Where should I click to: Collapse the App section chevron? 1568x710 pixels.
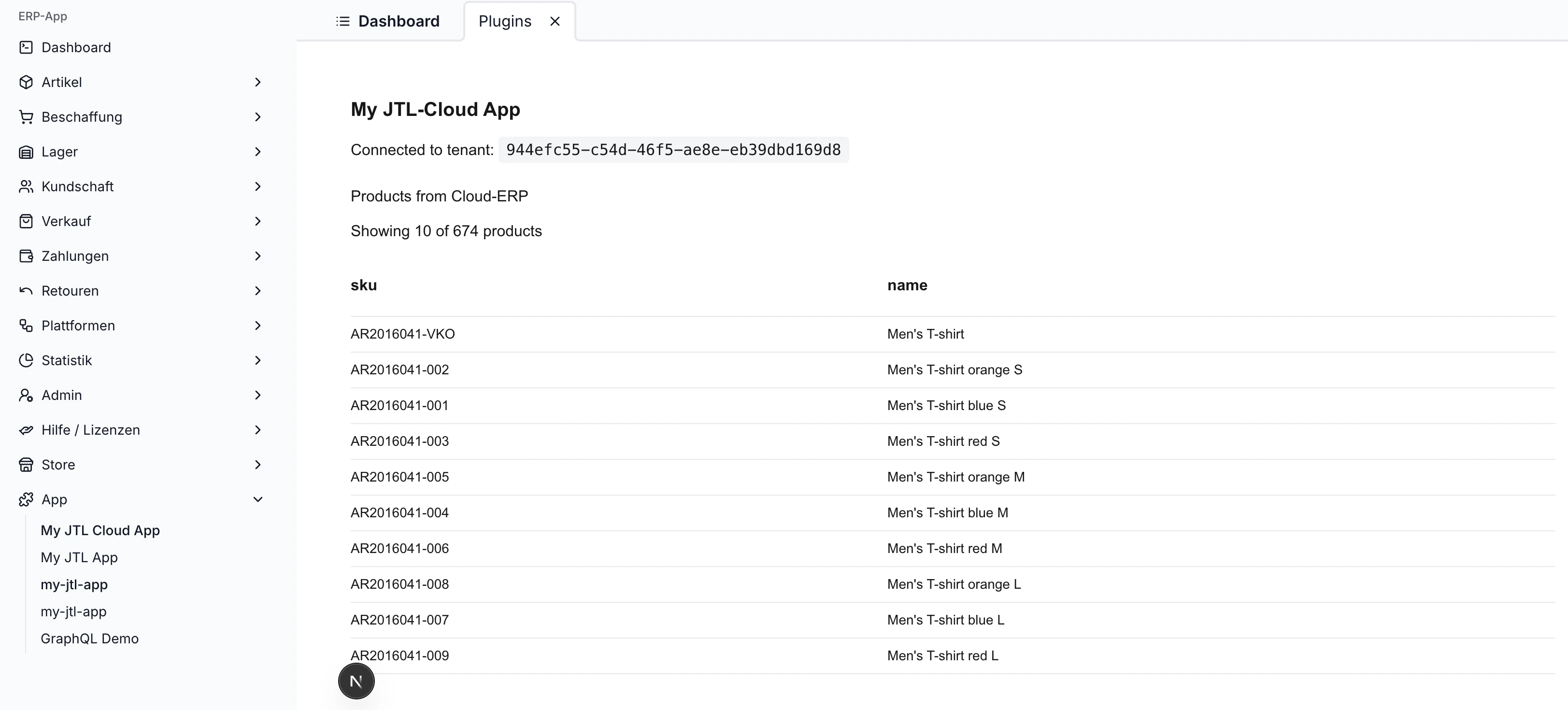pyautogui.click(x=257, y=499)
